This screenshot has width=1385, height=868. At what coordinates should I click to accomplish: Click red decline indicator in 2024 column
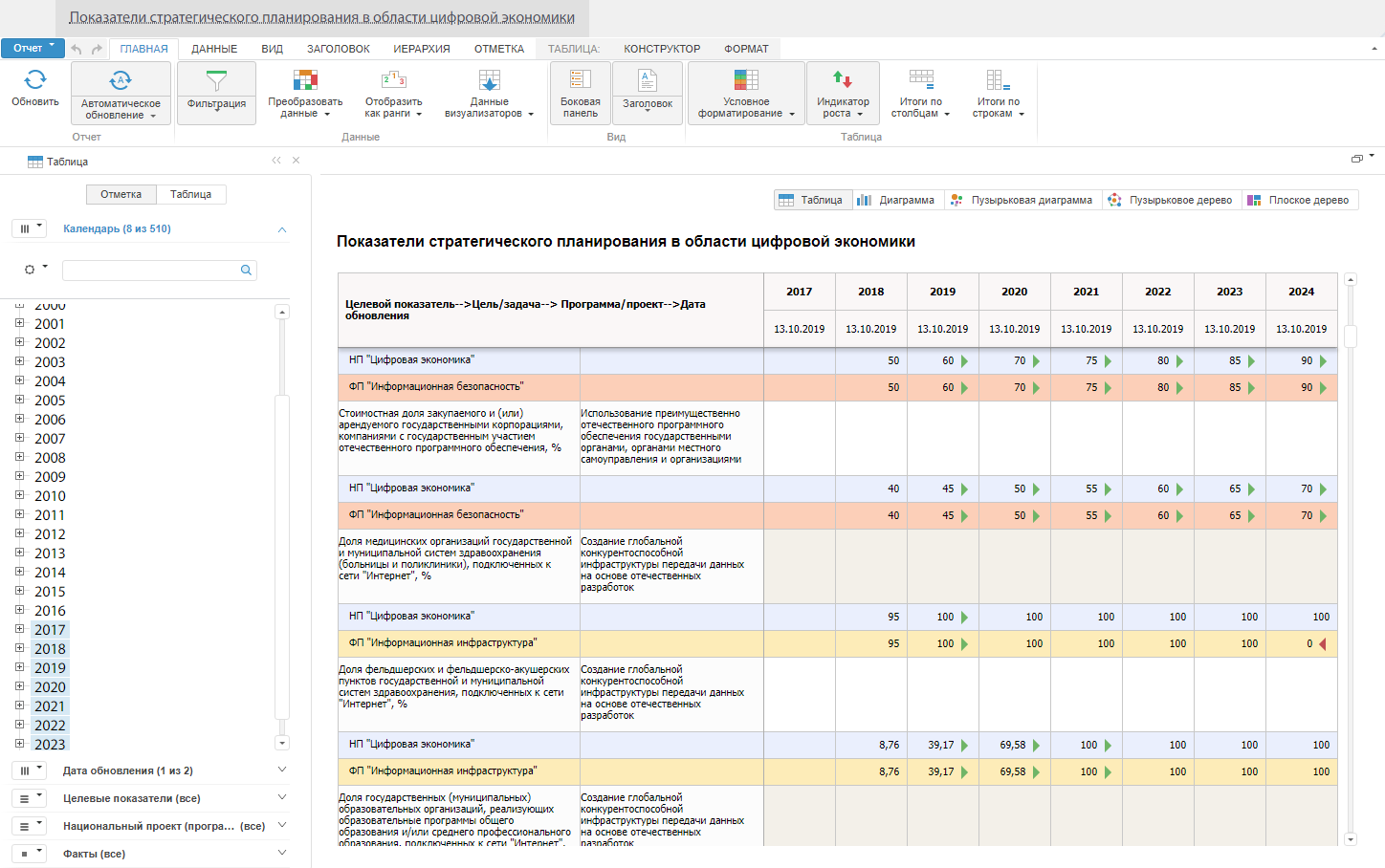tap(1323, 644)
